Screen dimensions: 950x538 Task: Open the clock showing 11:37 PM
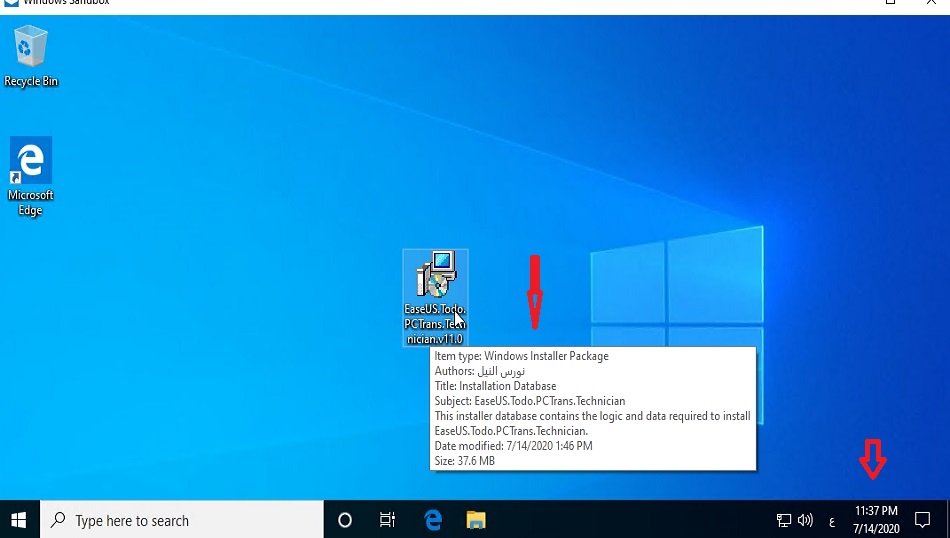tap(876, 520)
